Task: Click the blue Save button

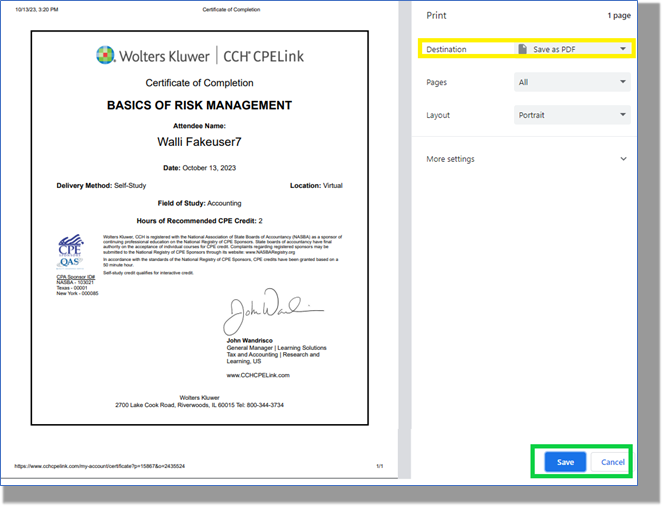Action: click(x=565, y=462)
